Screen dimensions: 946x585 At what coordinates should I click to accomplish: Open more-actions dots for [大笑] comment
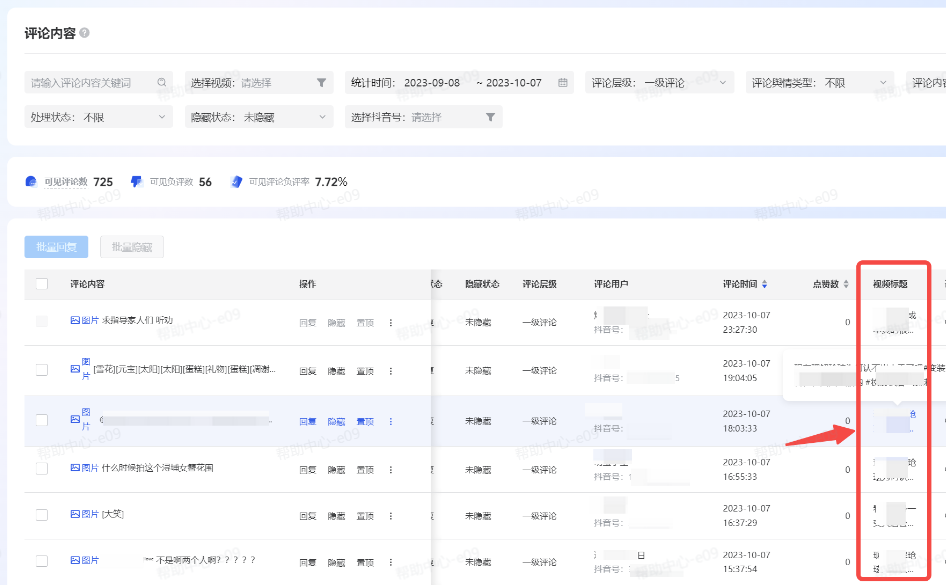tap(390, 516)
